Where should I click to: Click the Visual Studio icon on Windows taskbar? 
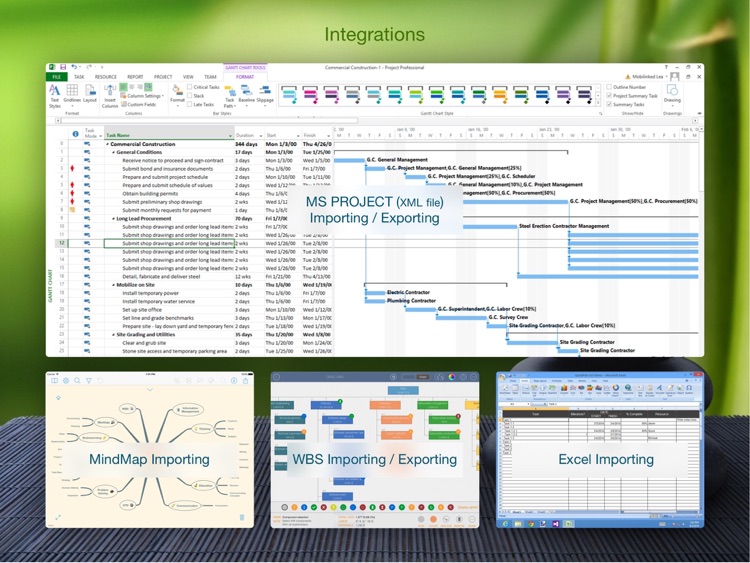pyautogui.click(x=555, y=524)
